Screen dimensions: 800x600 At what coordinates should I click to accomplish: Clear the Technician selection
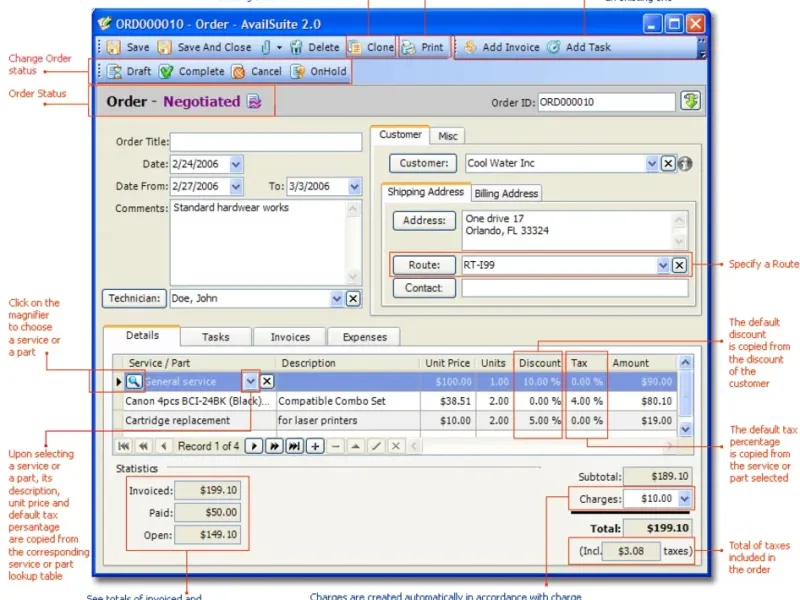point(353,298)
